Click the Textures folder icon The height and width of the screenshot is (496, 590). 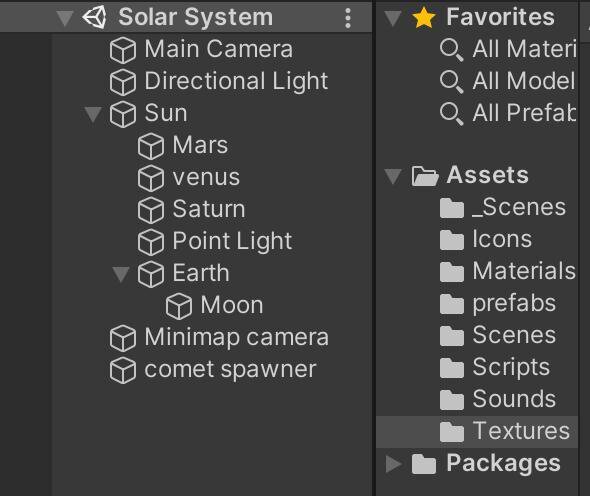click(x=452, y=432)
